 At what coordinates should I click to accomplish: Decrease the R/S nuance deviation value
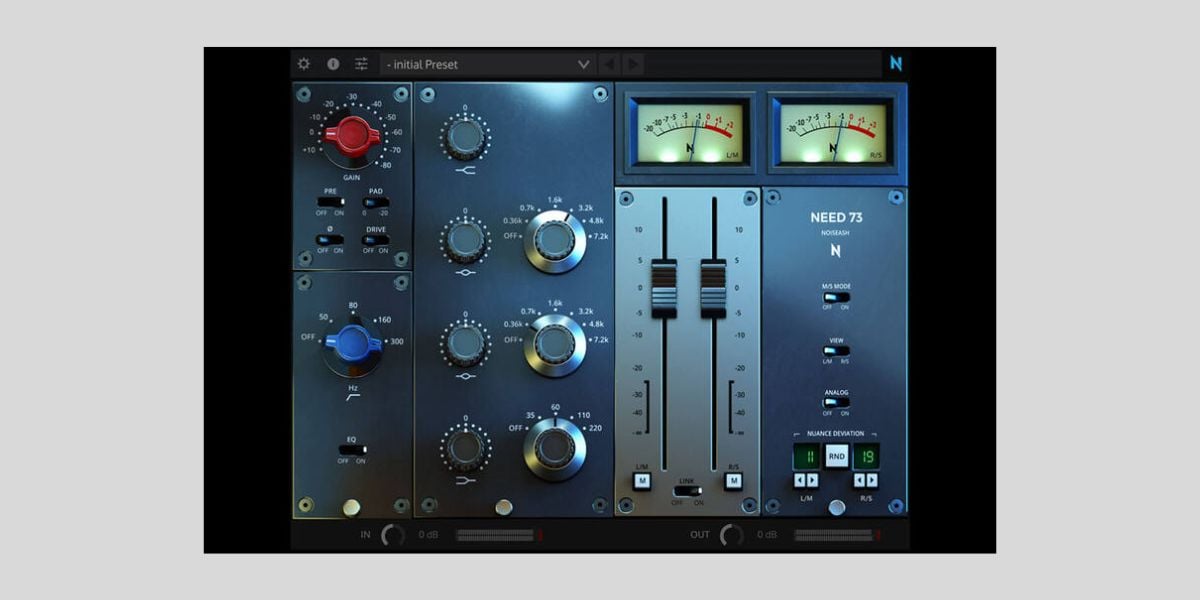pyautogui.click(x=860, y=481)
